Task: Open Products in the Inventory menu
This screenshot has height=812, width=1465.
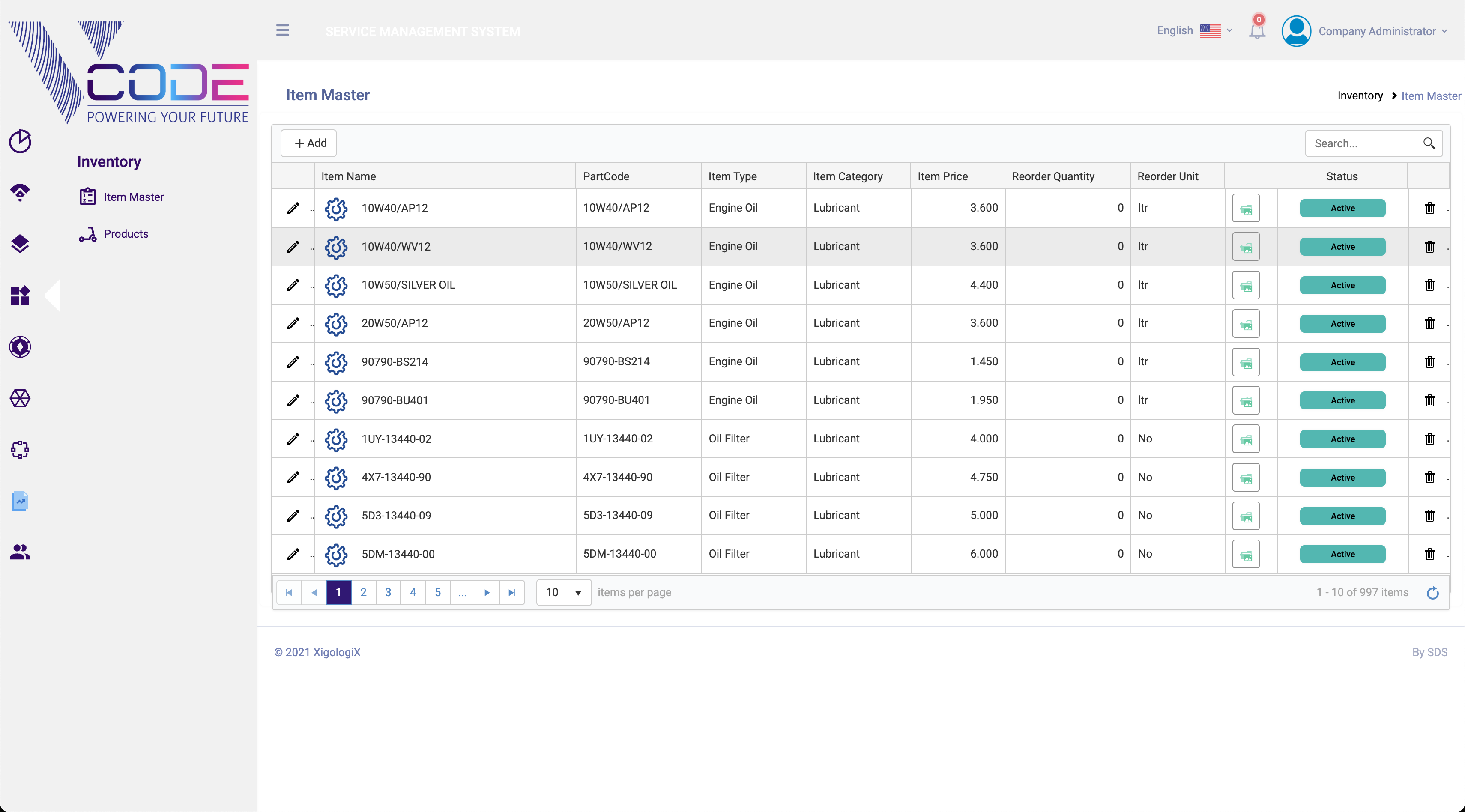Action: point(126,234)
